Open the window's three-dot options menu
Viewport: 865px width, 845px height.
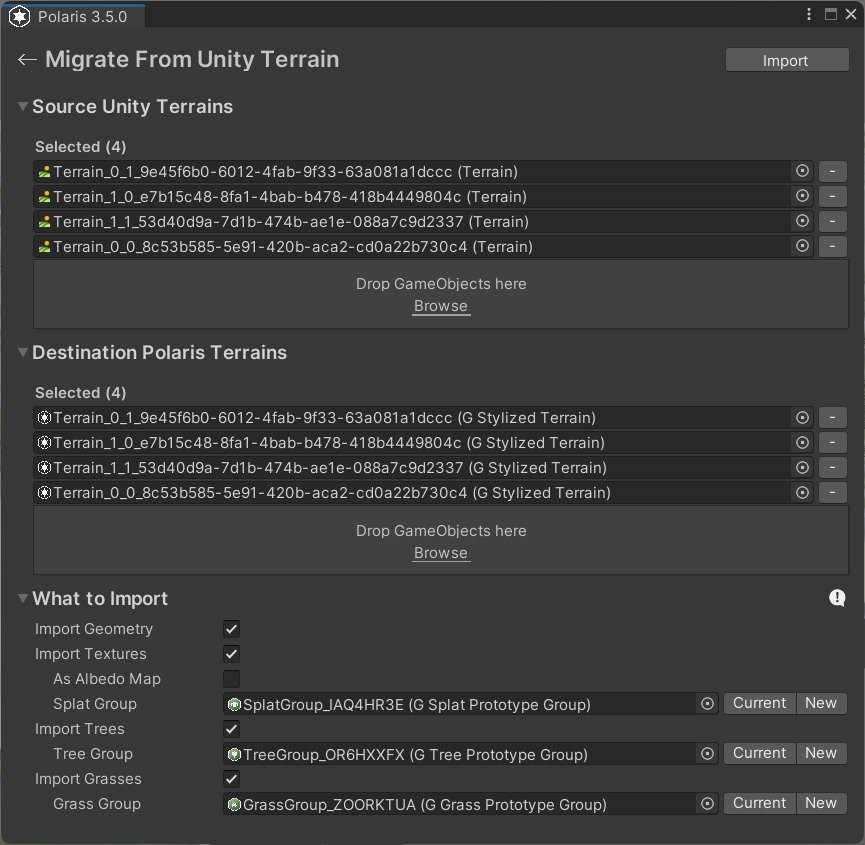[809, 14]
